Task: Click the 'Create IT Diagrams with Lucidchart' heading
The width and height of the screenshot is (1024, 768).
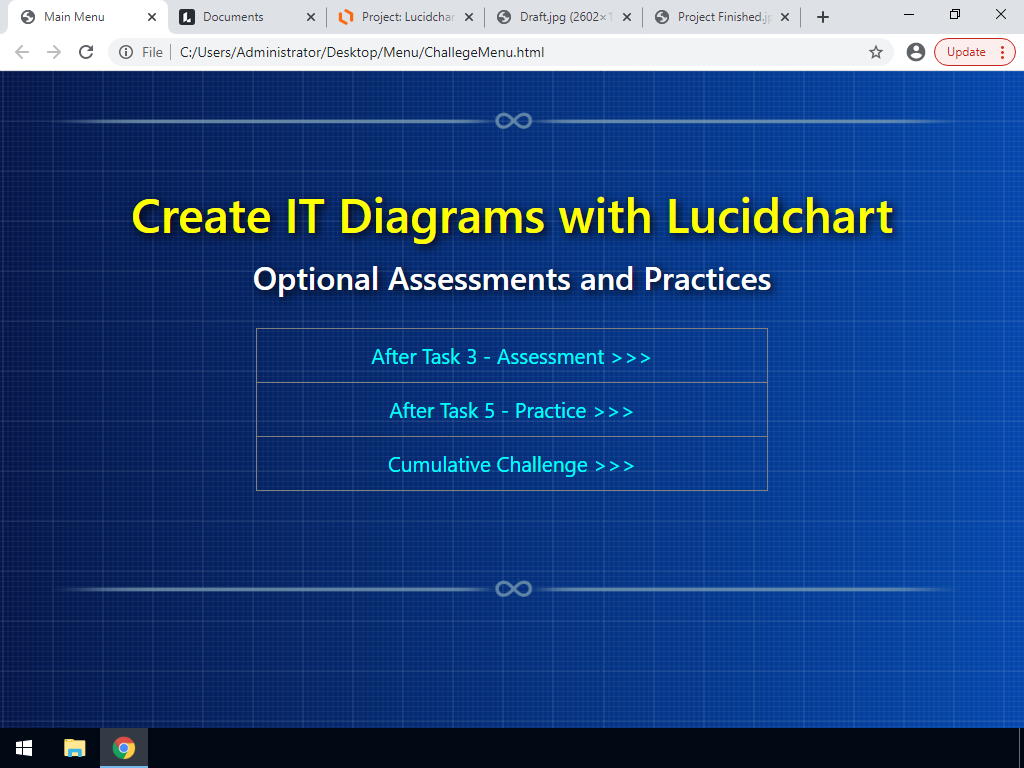Action: click(512, 217)
